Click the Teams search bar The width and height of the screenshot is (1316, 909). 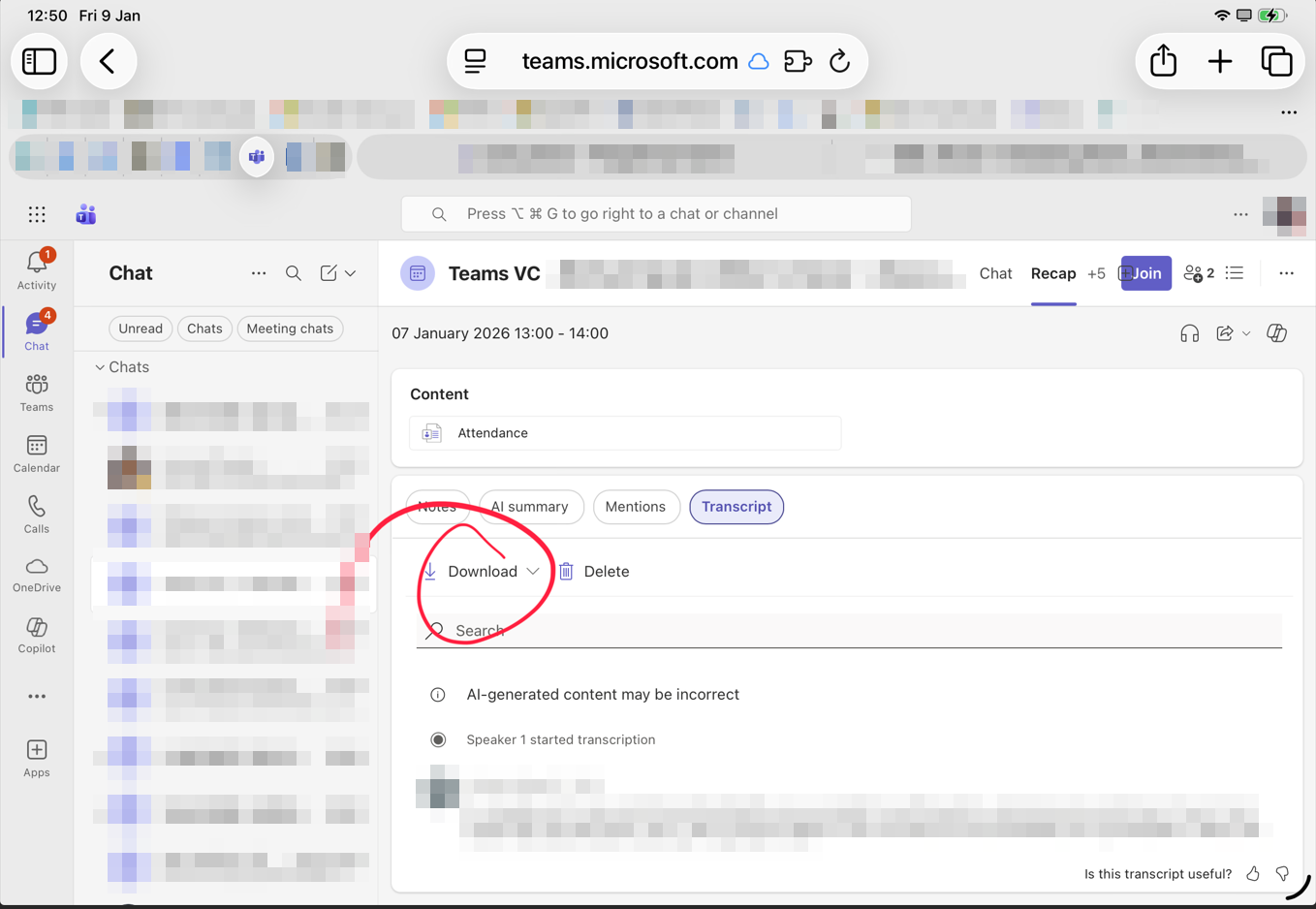tap(656, 214)
